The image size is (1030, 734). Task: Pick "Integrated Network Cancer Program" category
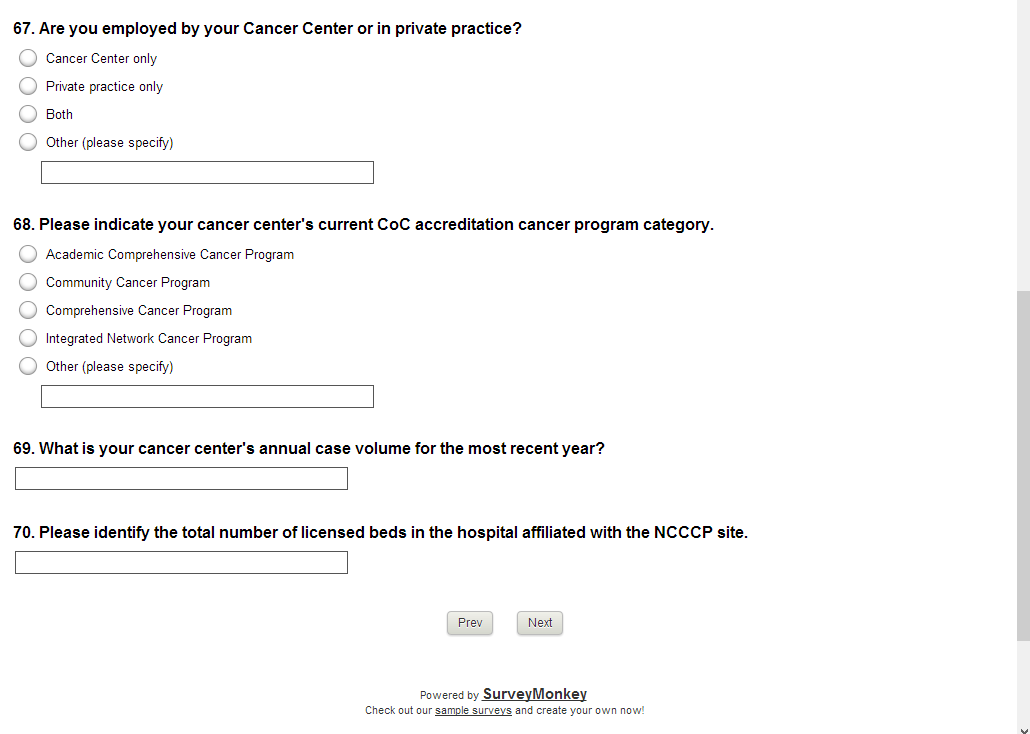28,338
